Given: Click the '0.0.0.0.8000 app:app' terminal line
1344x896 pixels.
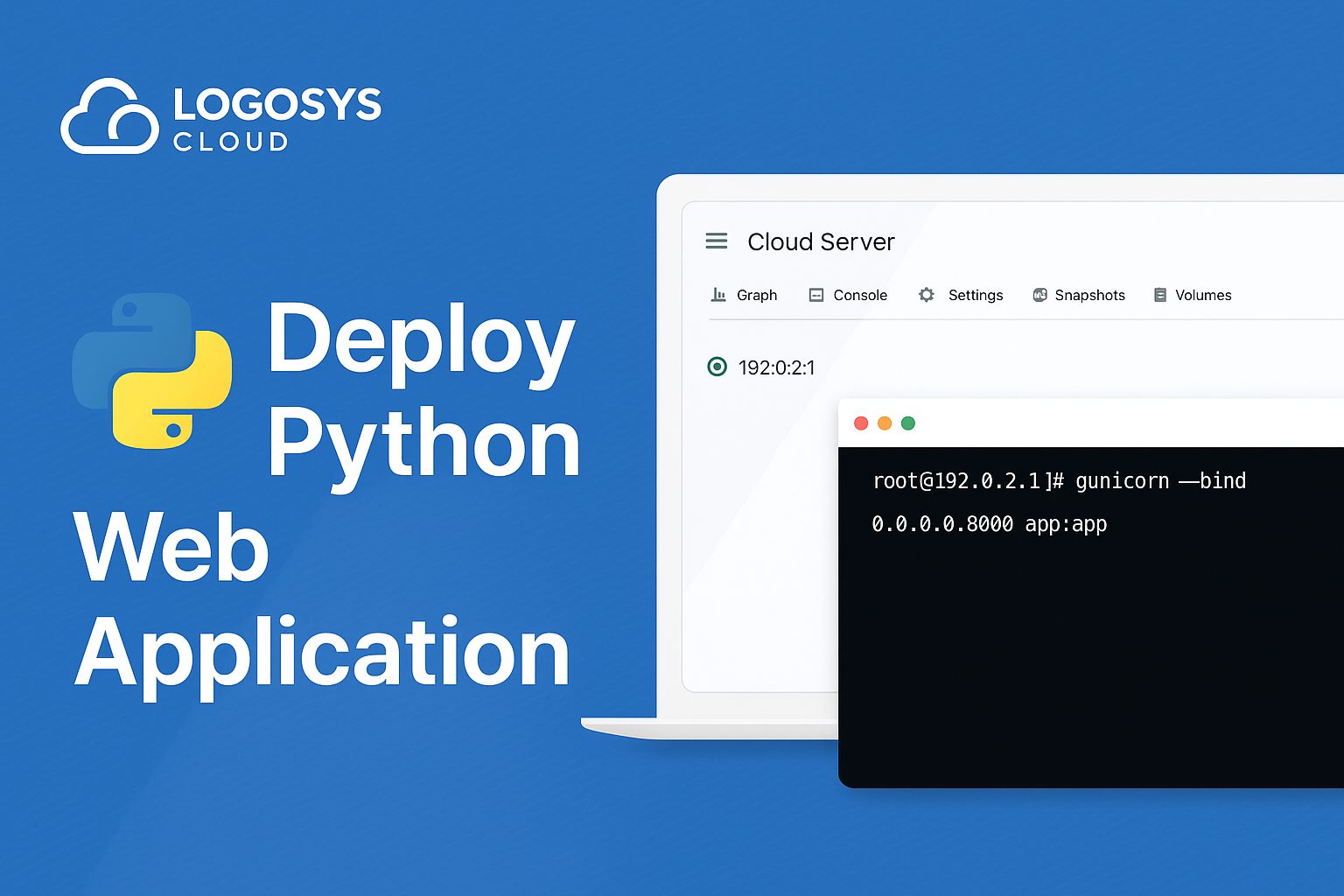Looking at the screenshot, I should point(990,524).
